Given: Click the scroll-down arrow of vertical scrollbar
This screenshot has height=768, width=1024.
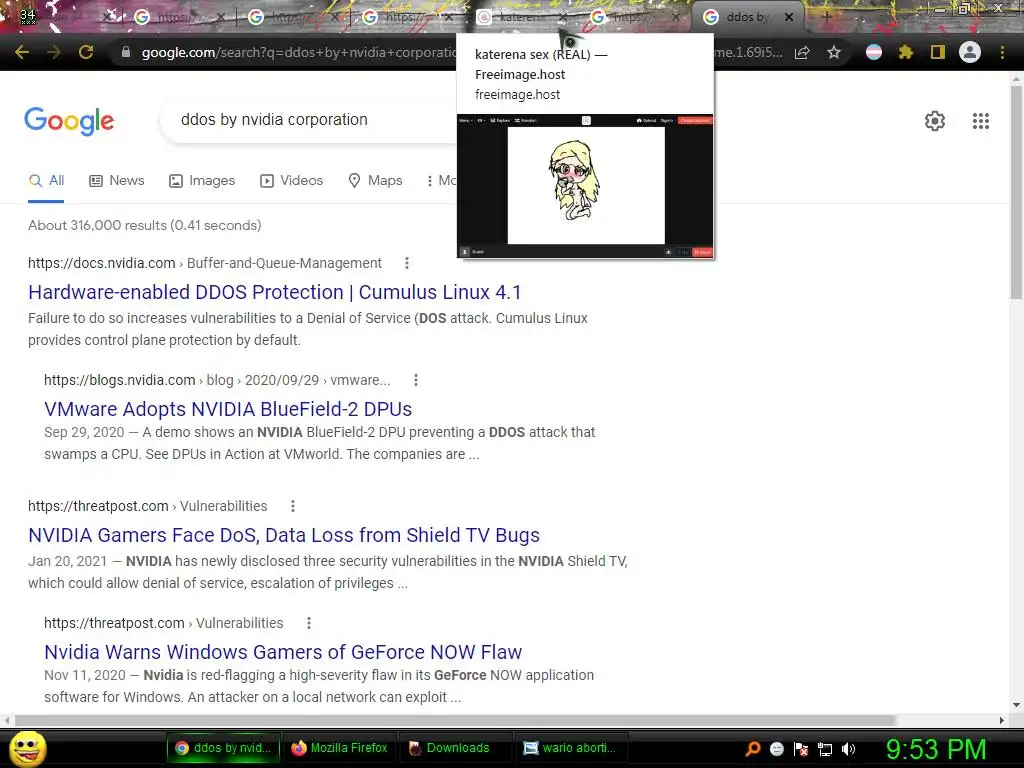Looking at the screenshot, I should pyautogui.click(x=1016, y=705).
